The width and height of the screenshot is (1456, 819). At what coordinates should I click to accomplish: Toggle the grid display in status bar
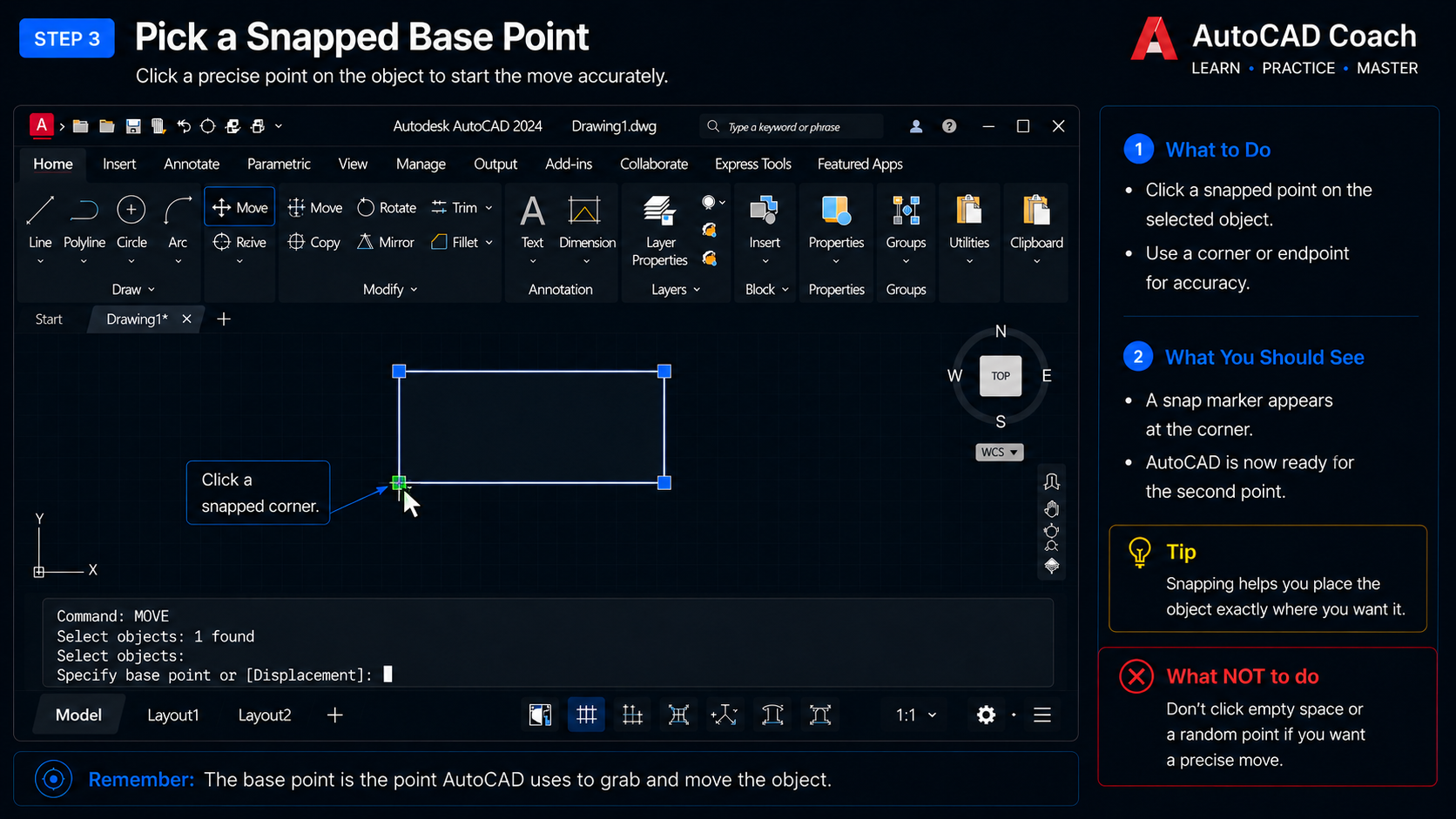586,715
